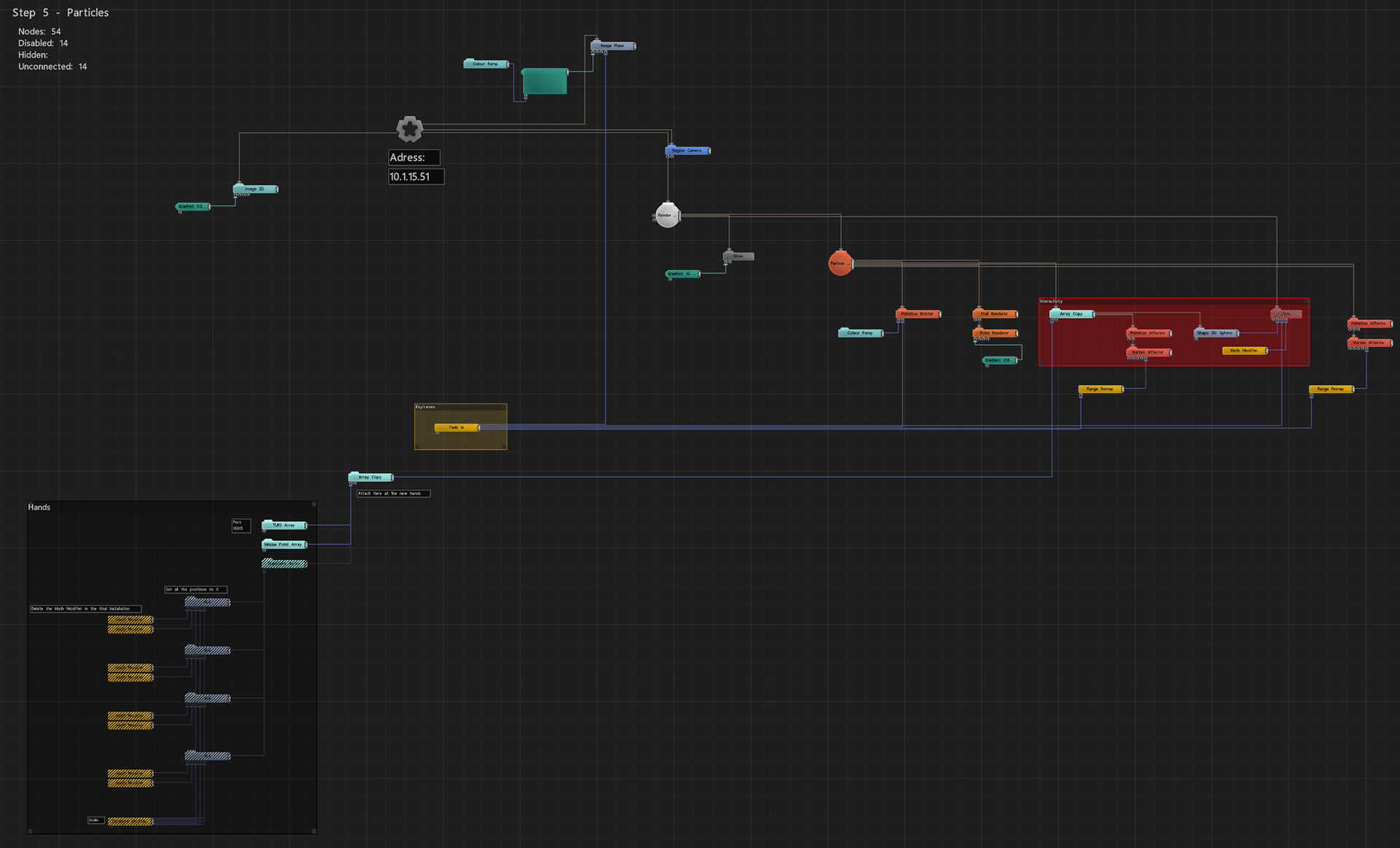Click the 'Attach Here all the new hands' comment
Image resolution: width=1400 pixels, height=848 pixels.
pyautogui.click(x=393, y=494)
